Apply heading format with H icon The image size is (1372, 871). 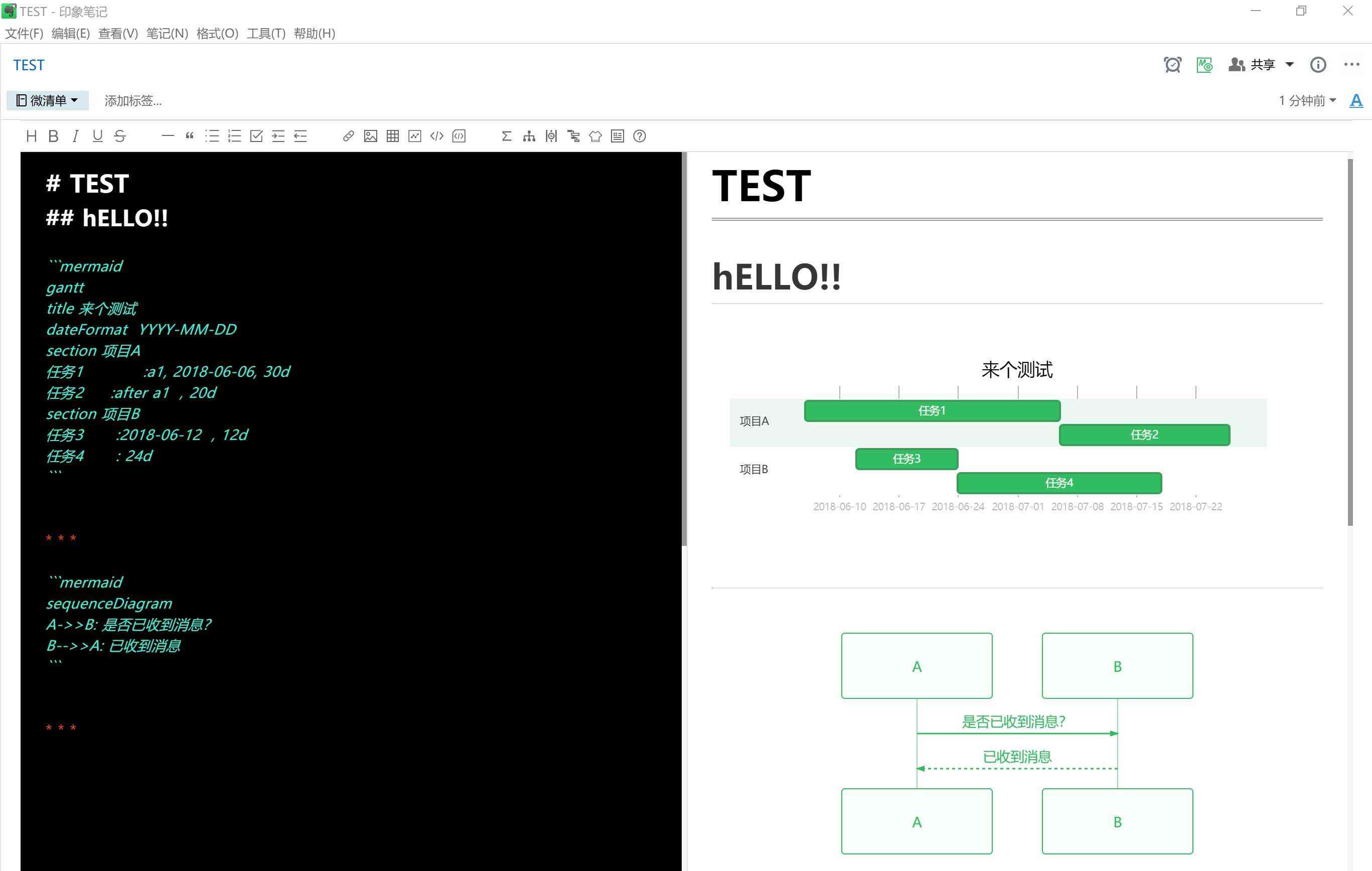coord(31,136)
